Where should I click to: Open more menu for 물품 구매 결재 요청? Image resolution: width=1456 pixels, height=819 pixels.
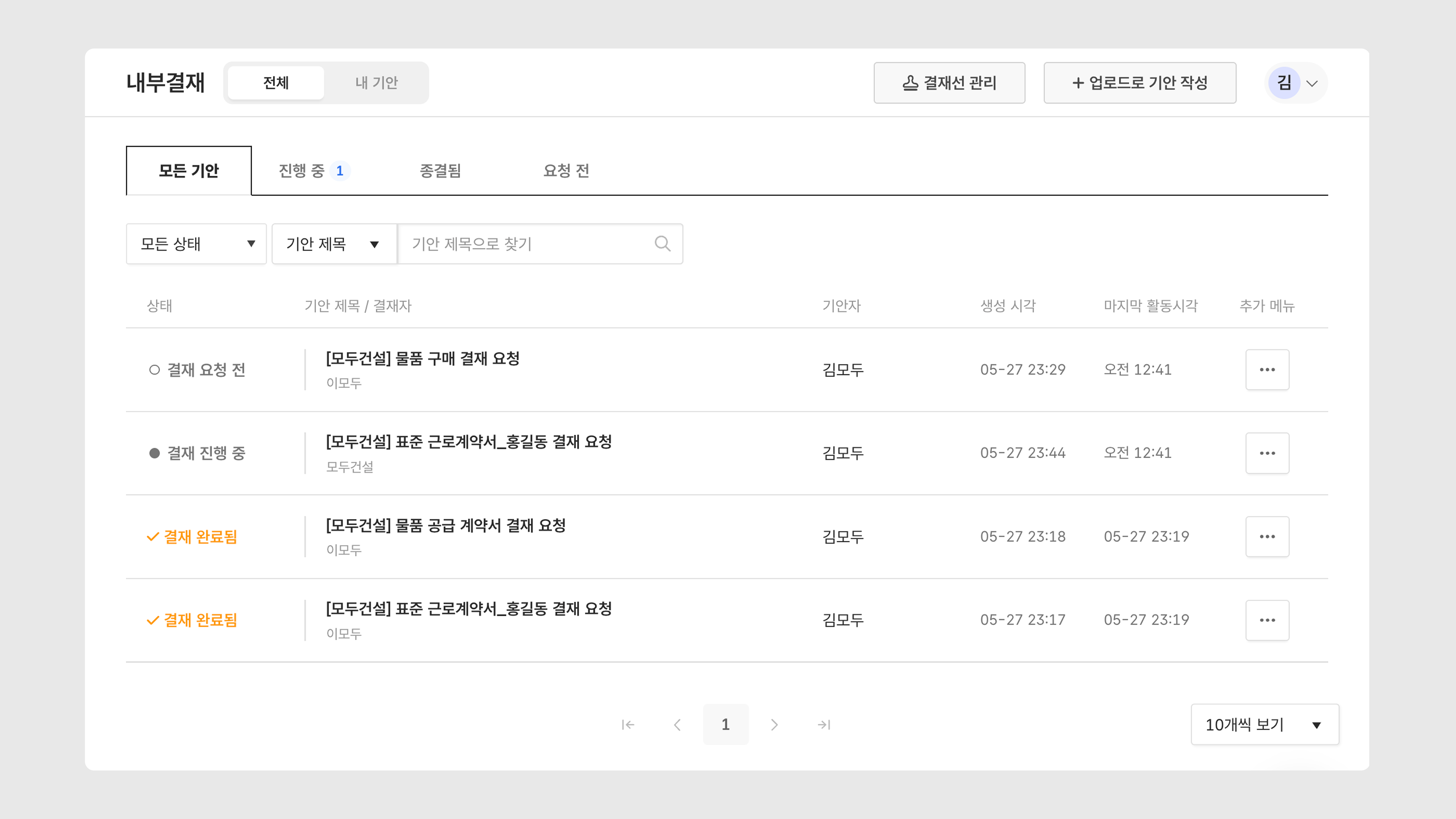1267,370
